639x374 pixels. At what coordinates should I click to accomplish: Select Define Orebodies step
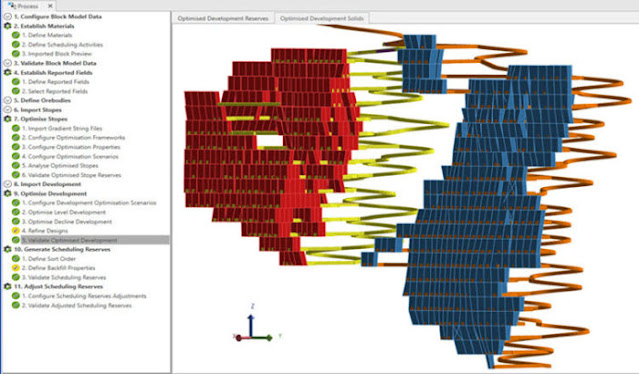coord(42,100)
